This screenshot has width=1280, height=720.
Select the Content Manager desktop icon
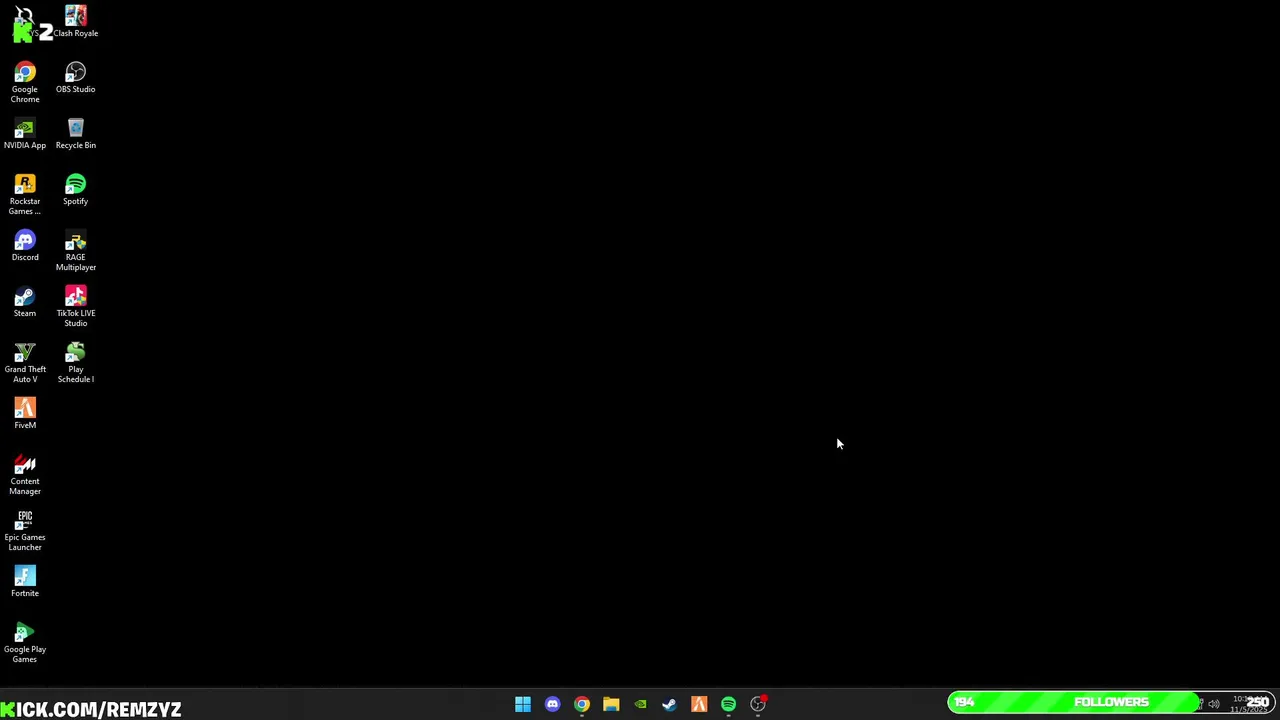click(25, 474)
